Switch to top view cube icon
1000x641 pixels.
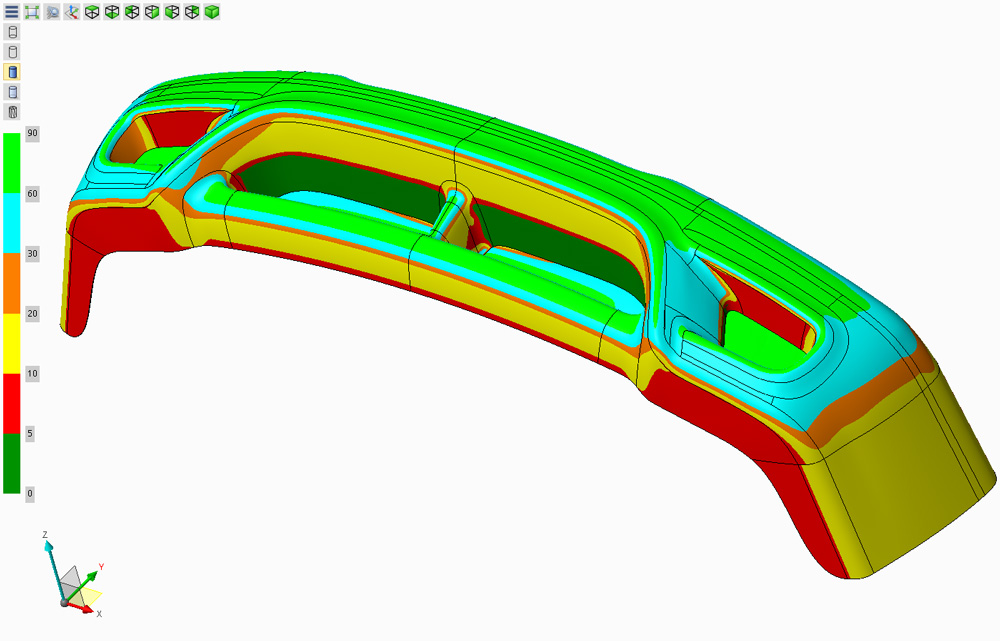pyautogui.click(x=92, y=11)
